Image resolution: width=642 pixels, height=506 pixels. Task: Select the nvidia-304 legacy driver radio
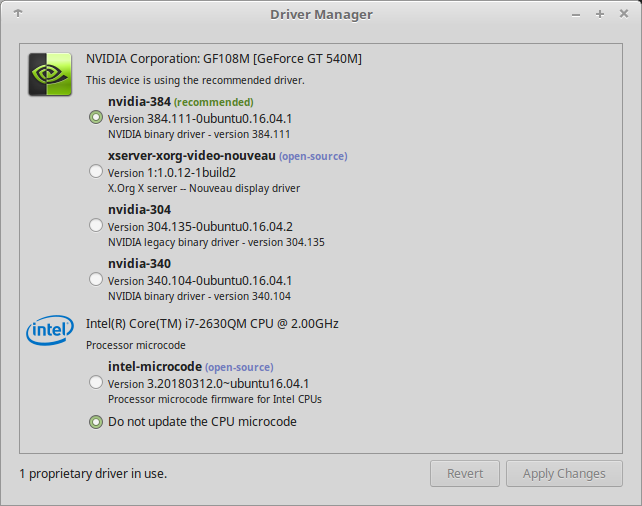click(96, 225)
